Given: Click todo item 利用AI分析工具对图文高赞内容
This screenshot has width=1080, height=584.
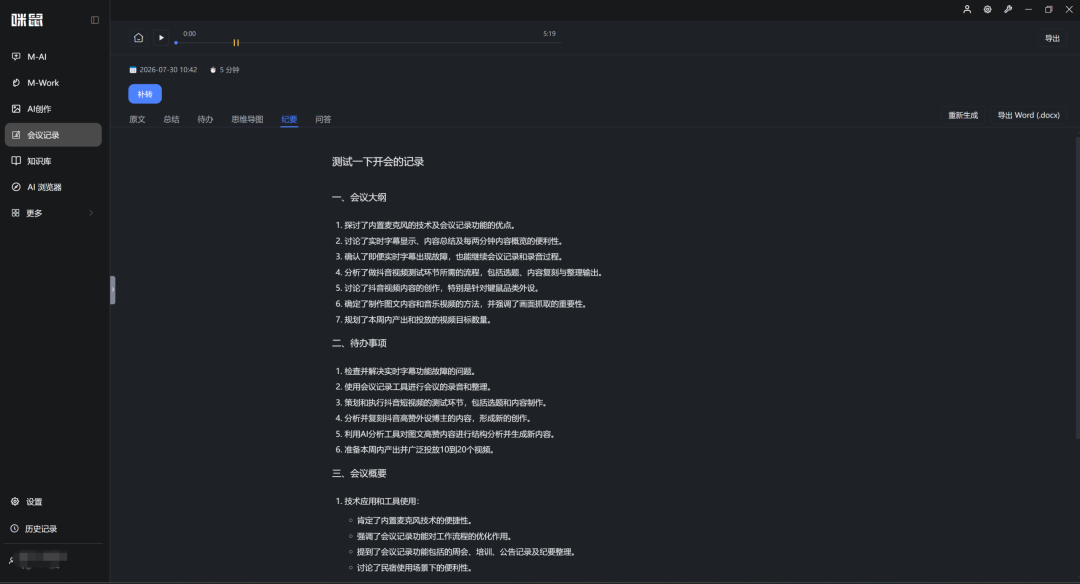Looking at the screenshot, I should click(446, 435).
